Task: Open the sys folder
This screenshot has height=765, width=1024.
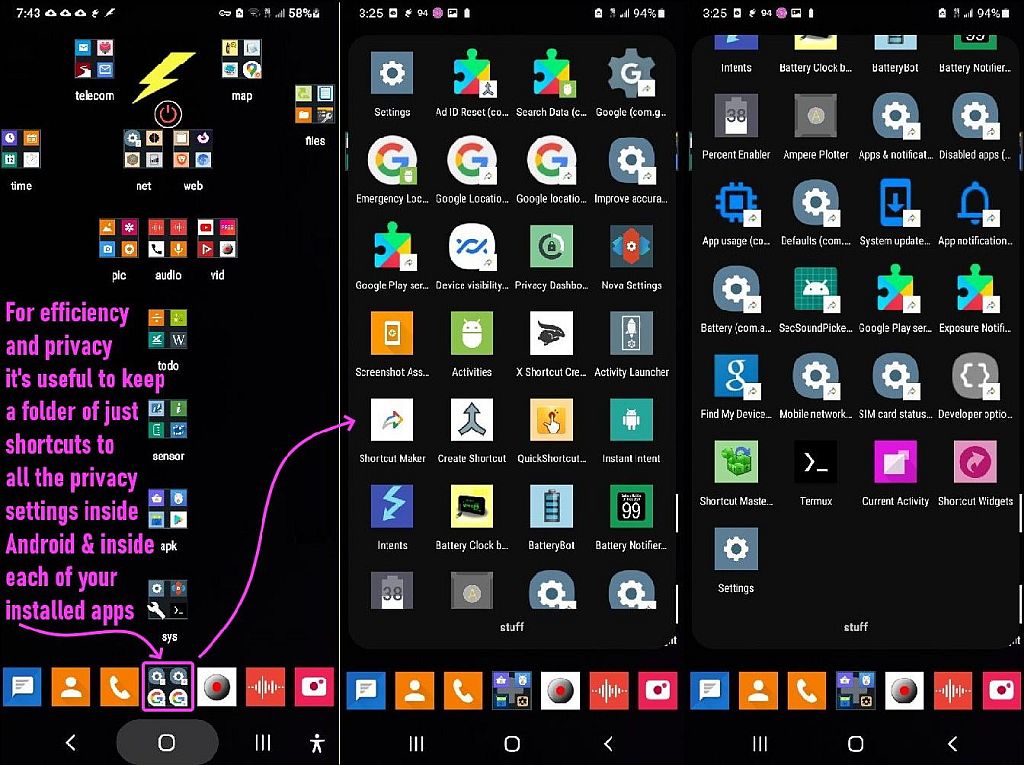Action: click(168, 599)
